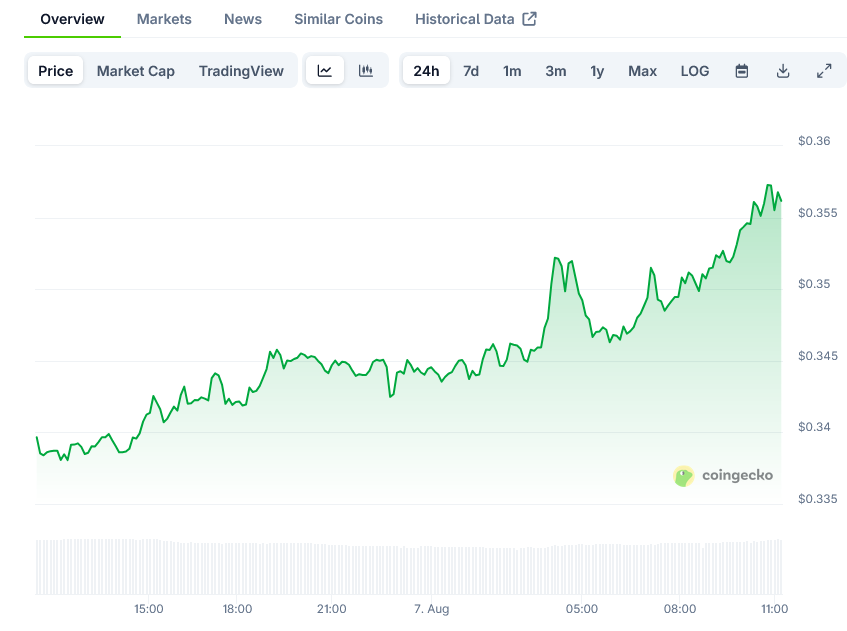
Task: Go to the Similar Coins tab
Action: pos(338,19)
